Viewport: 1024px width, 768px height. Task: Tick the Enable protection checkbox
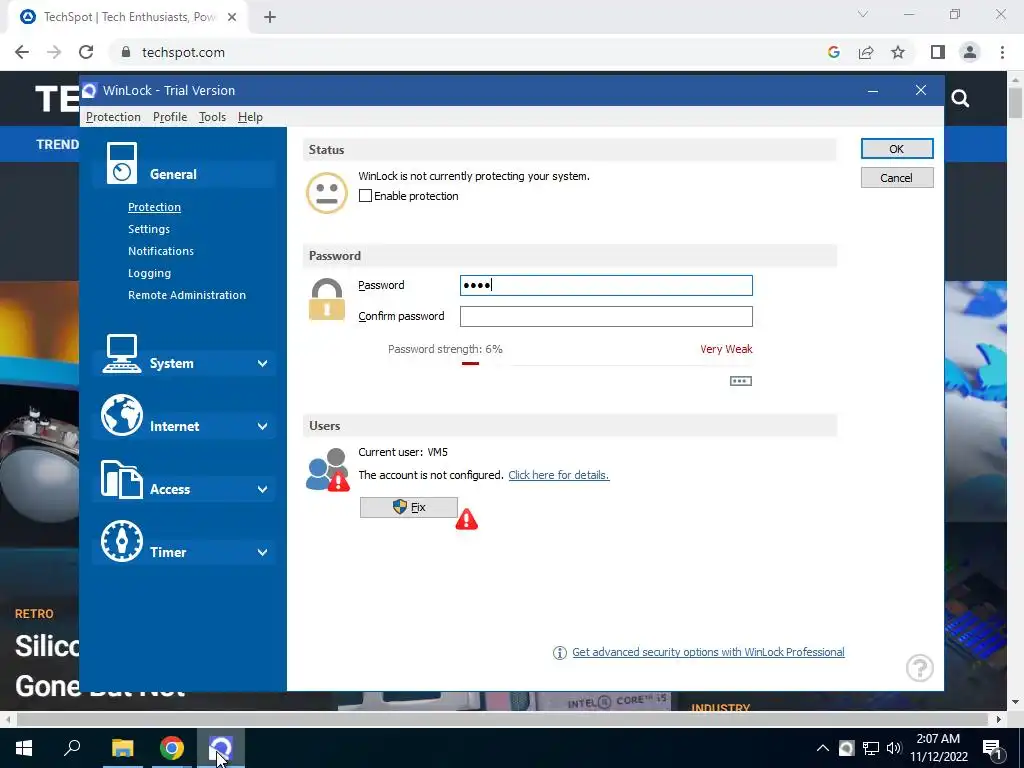[365, 196]
